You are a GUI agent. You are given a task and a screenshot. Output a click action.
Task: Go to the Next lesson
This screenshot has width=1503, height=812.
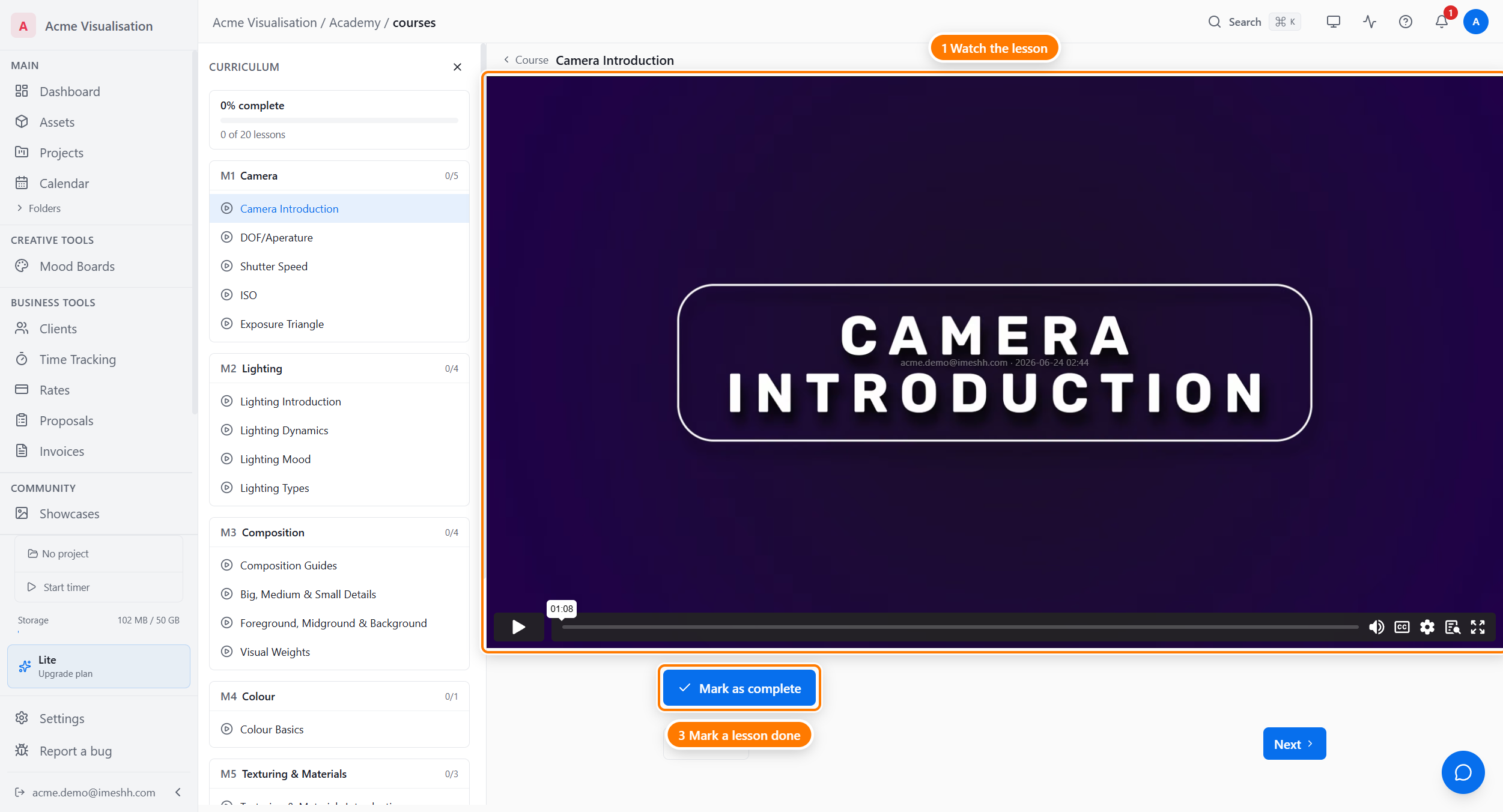pyautogui.click(x=1295, y=744)
